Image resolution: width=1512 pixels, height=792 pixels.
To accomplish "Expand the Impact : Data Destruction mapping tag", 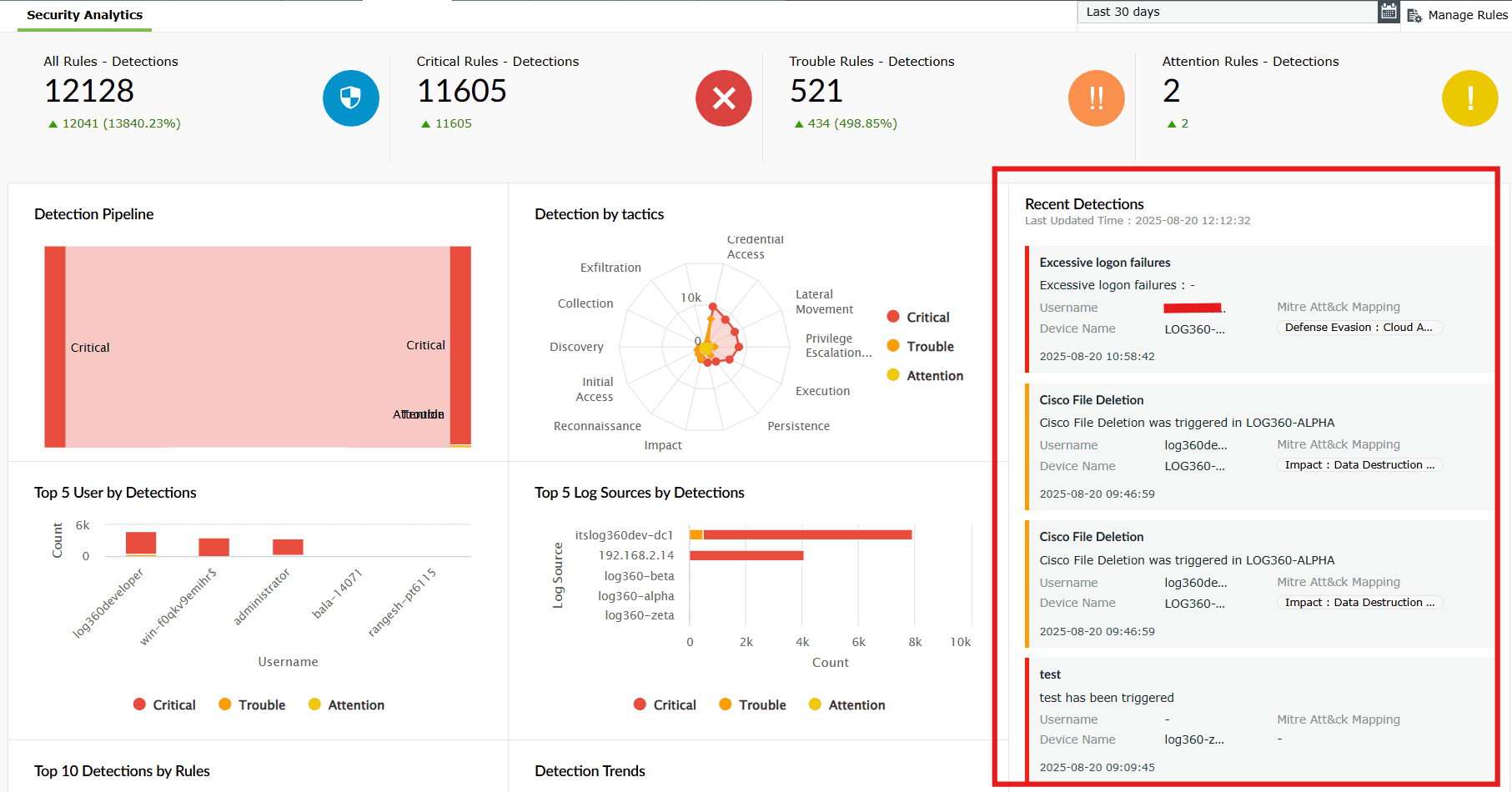I will (1359, 464).
